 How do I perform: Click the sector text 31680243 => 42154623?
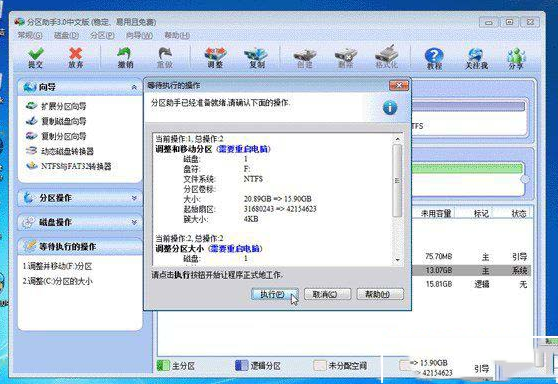(x=280, y=209)
